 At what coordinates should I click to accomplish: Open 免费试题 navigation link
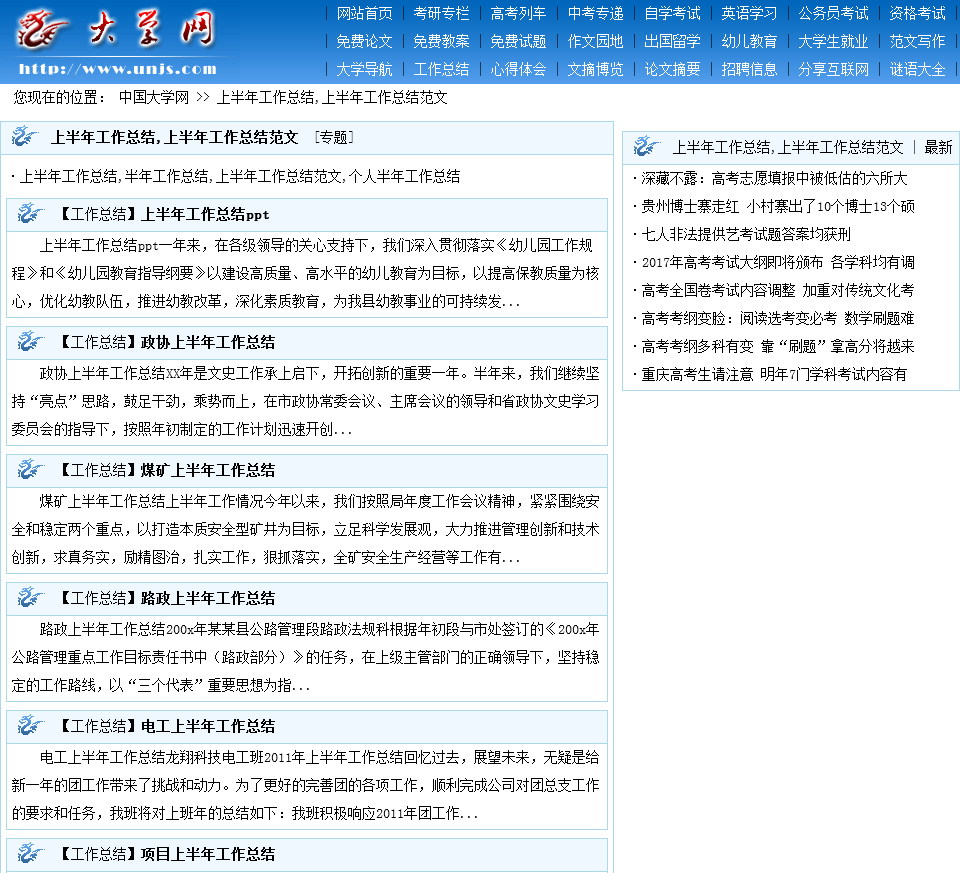click(518, 41)
